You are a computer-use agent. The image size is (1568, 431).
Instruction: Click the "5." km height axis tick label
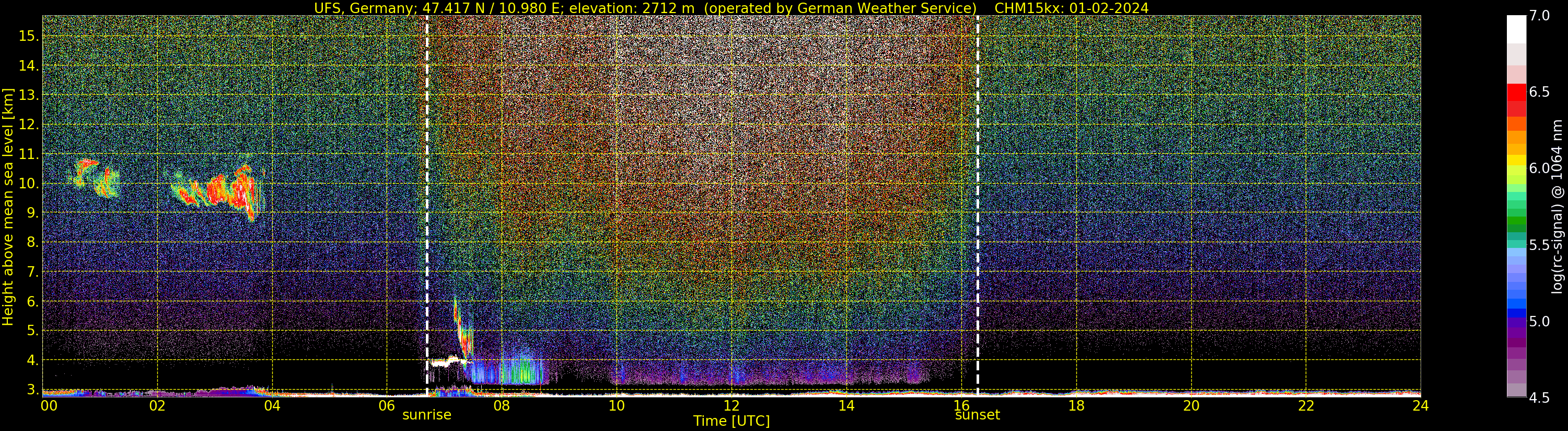pos(33,331)
